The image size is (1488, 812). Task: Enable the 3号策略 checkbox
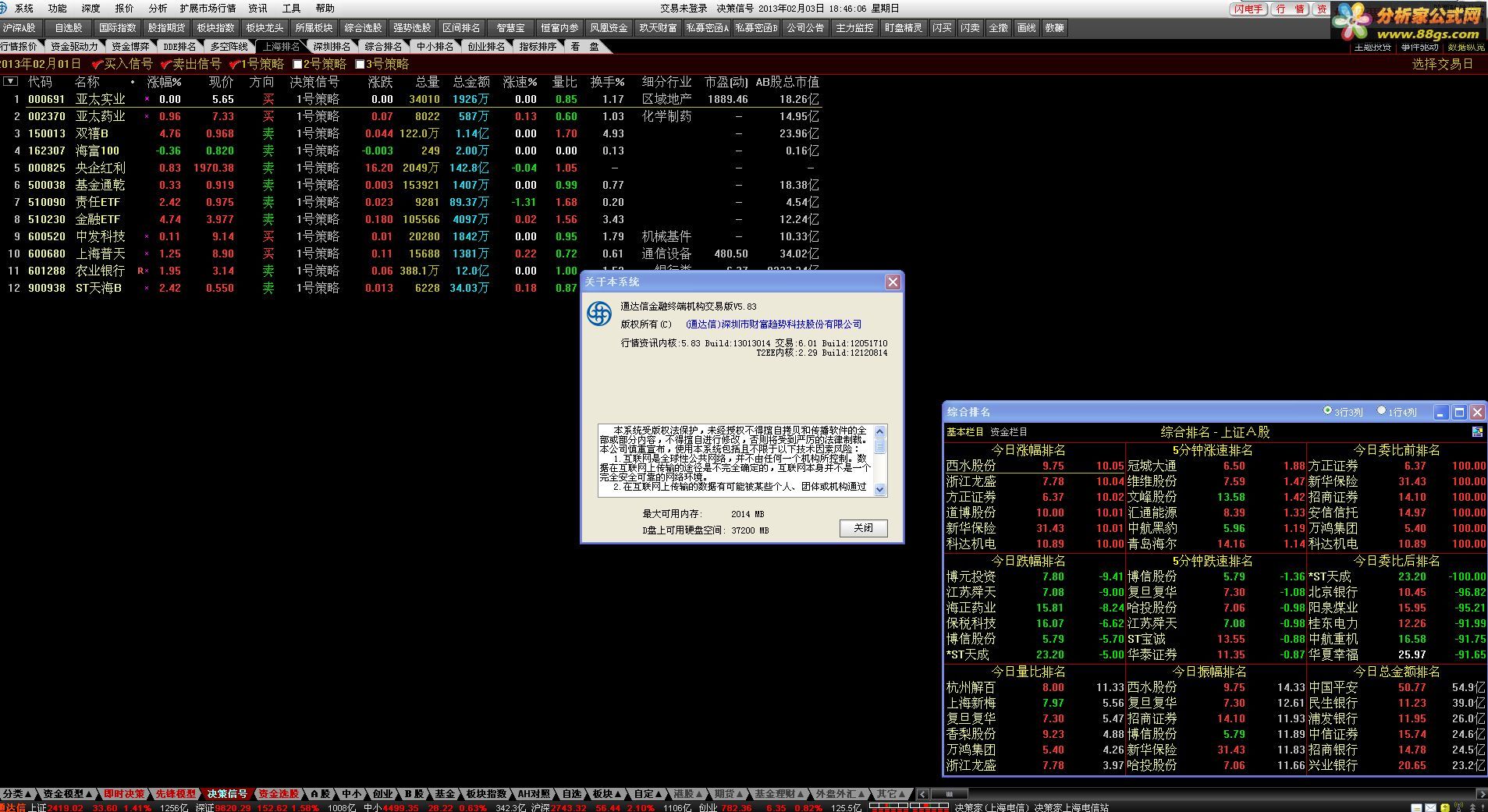[x=360, y=65]
